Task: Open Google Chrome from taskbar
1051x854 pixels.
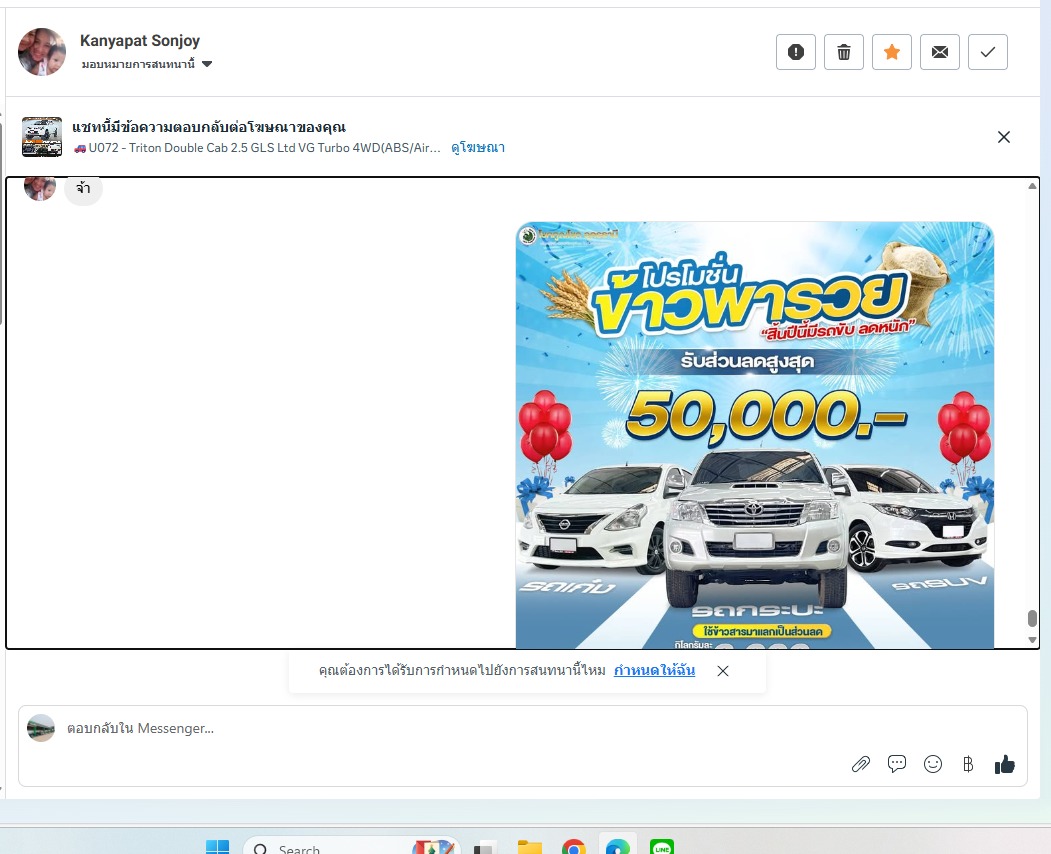Action: coord(574,847)
